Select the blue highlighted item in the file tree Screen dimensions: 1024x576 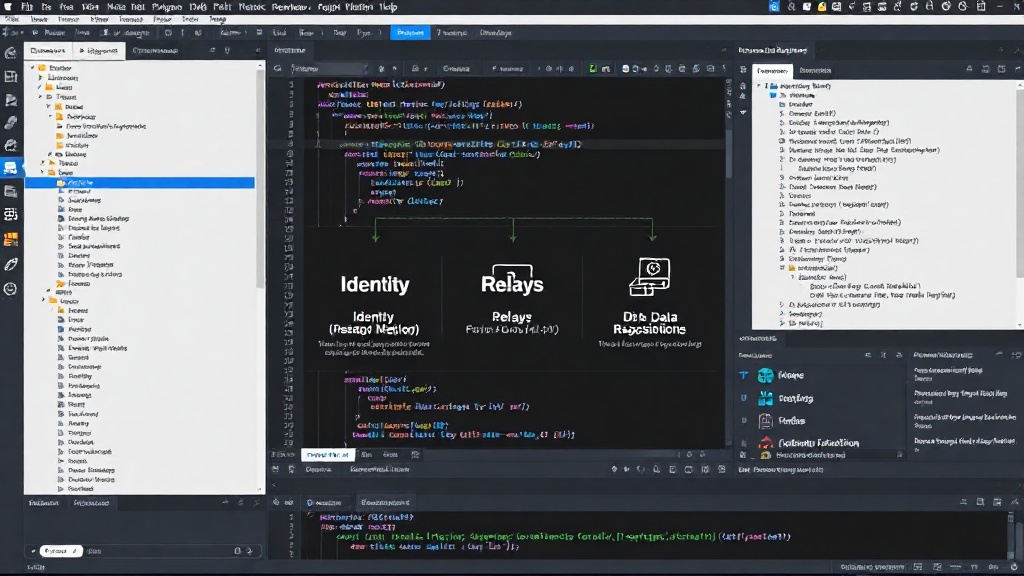140,183
